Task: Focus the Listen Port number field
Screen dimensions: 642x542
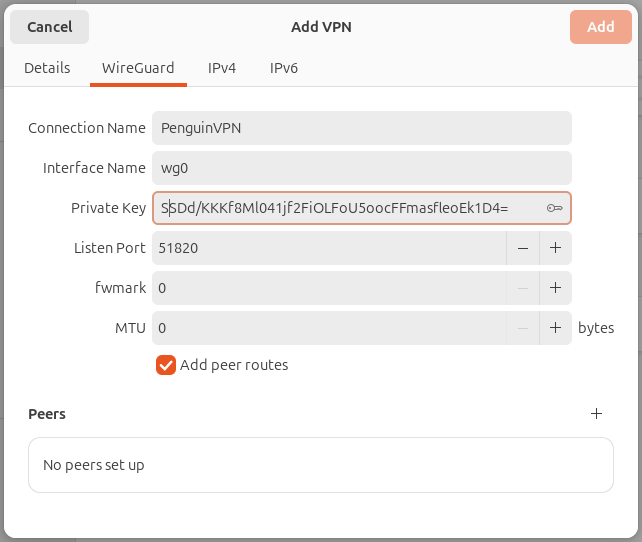Action: tap(330, 248)
